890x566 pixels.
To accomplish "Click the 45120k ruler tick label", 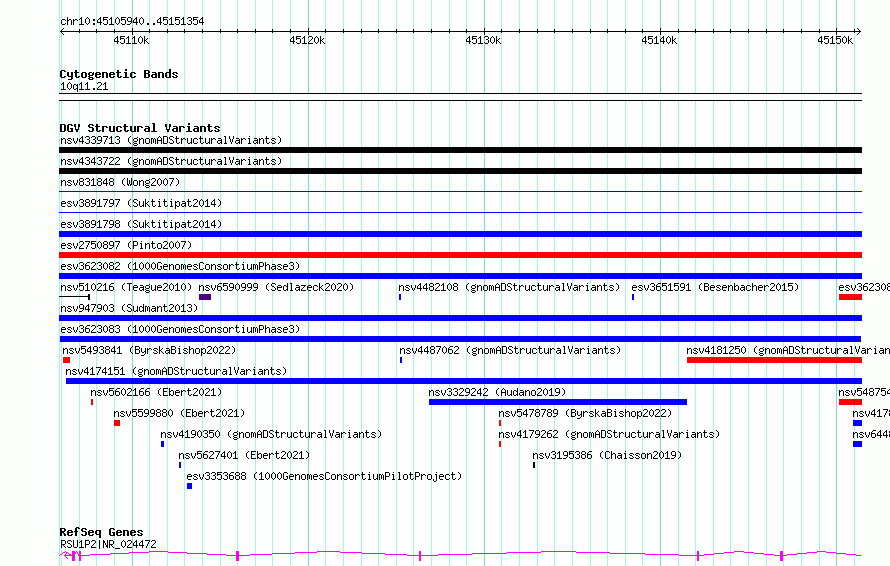I will [x=307, y=40].
